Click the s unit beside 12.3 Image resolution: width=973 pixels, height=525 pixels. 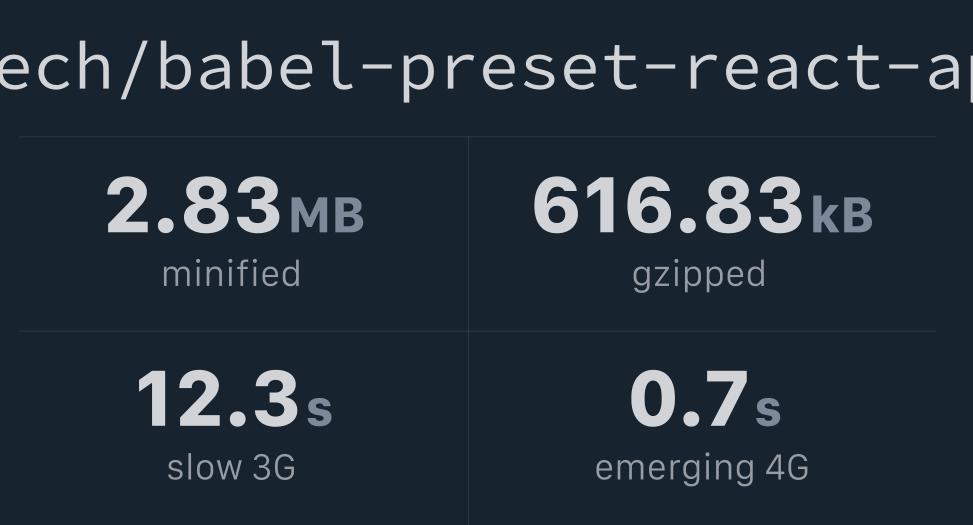coord(320,410)
